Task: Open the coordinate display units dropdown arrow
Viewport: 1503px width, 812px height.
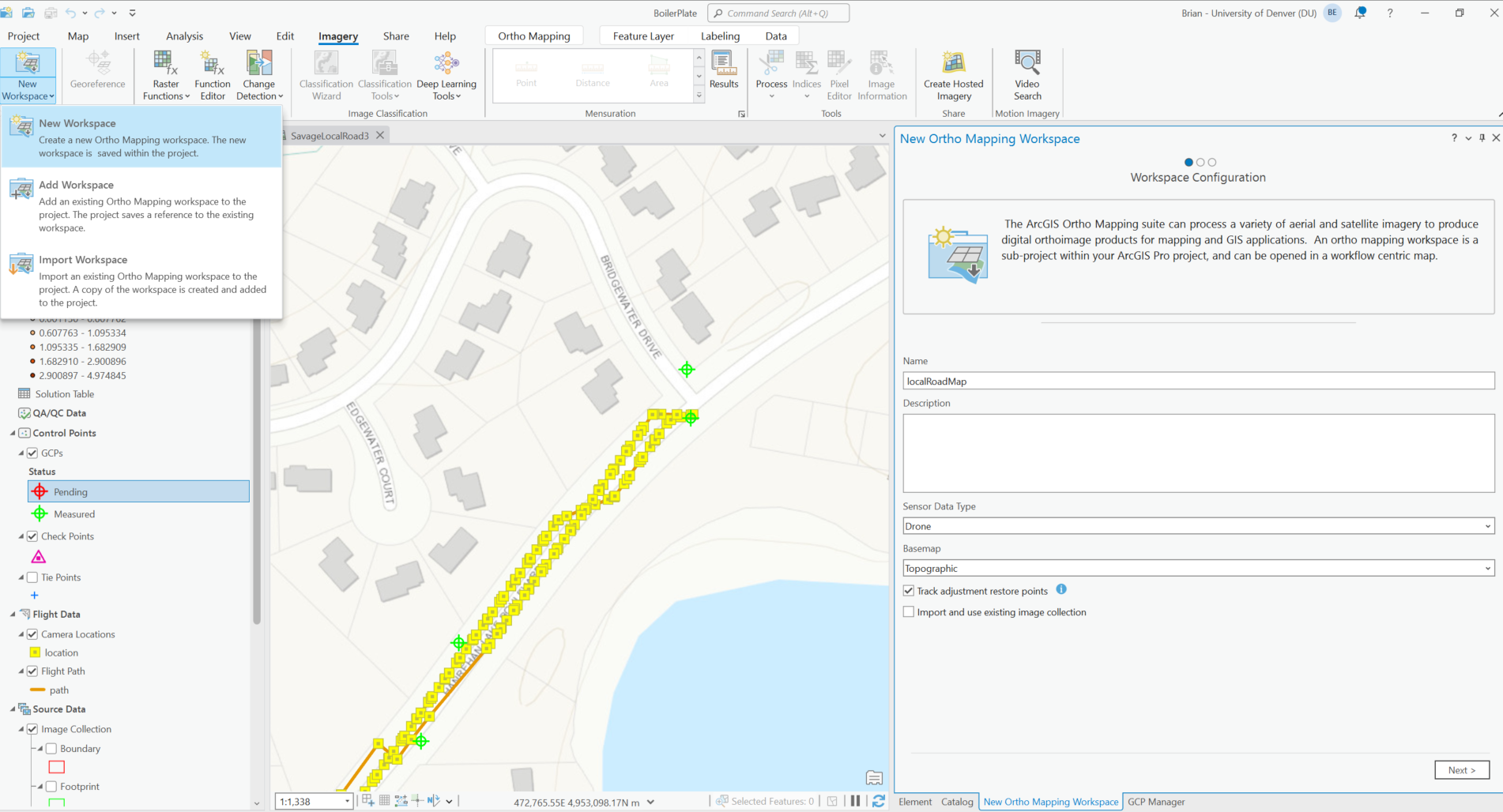Action: click(x=650, y=802)
